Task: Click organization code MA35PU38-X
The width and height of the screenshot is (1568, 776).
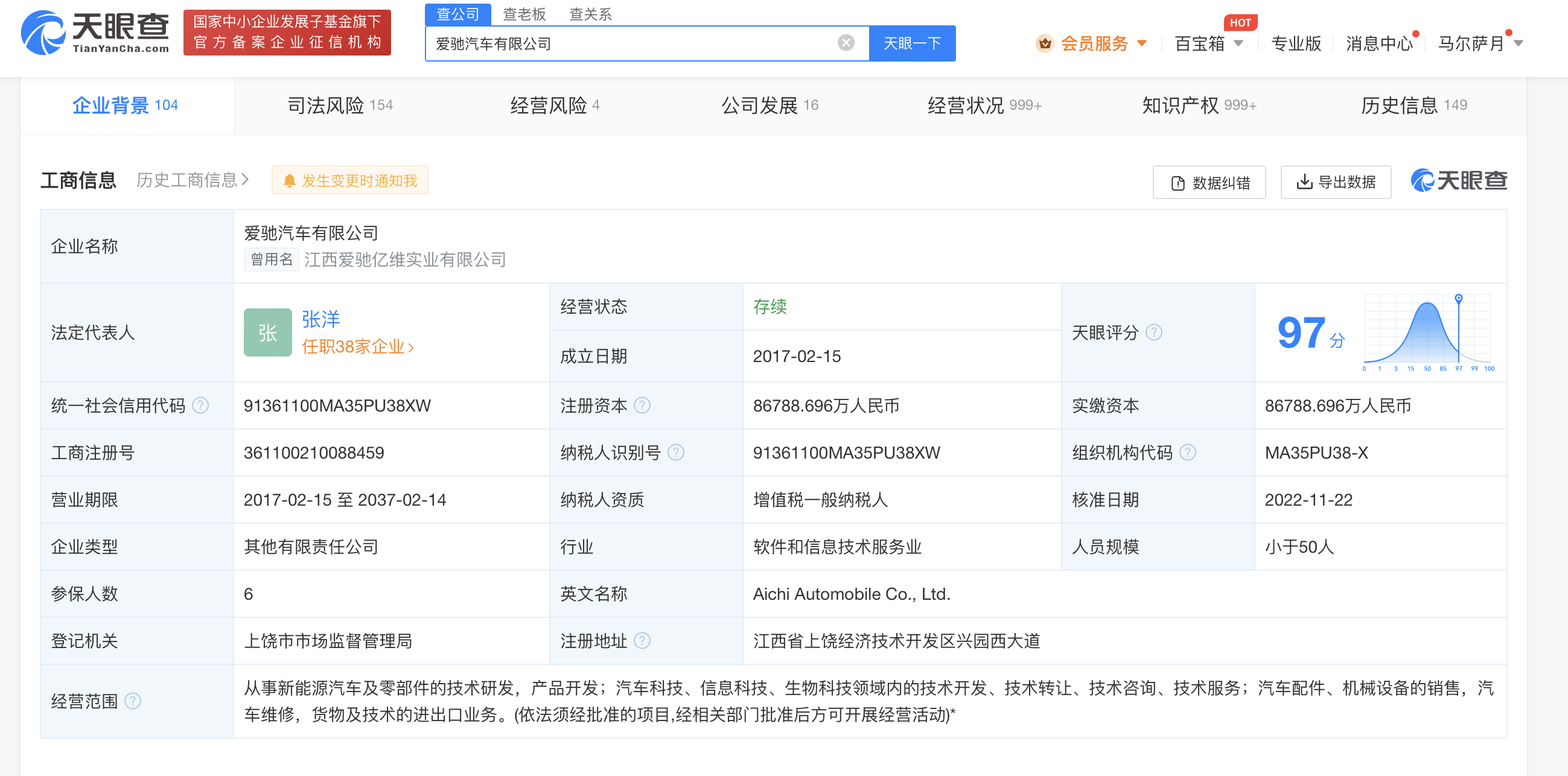Action: point(1316,453)
